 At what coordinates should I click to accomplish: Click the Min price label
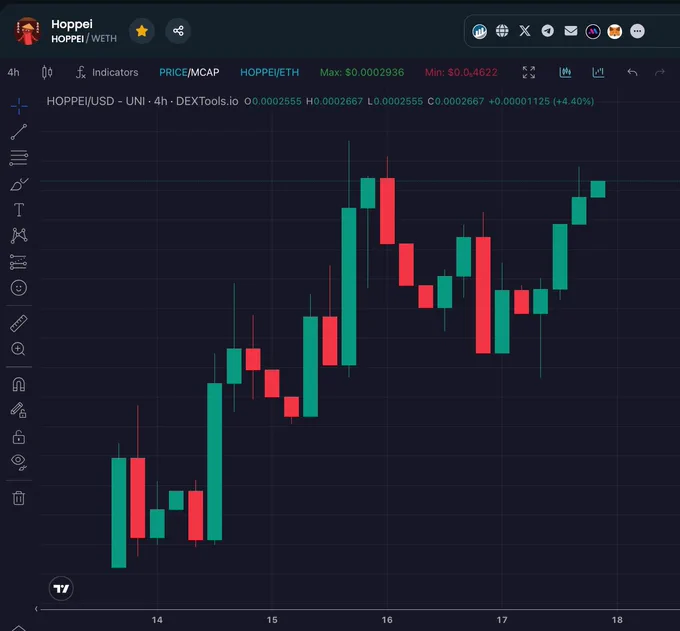coord(461,72)
